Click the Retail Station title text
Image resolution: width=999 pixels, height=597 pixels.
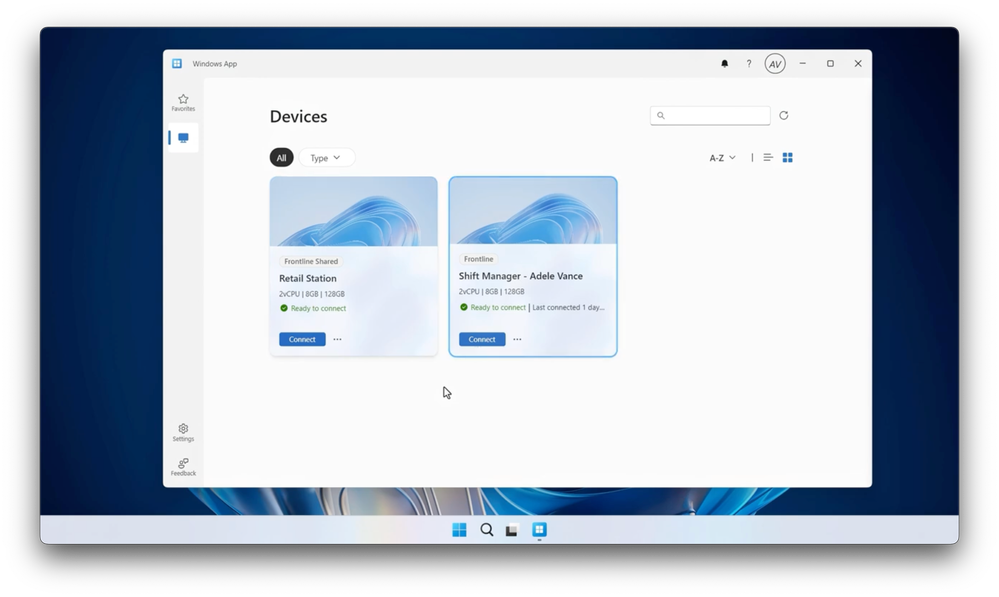tap(308, 278)
